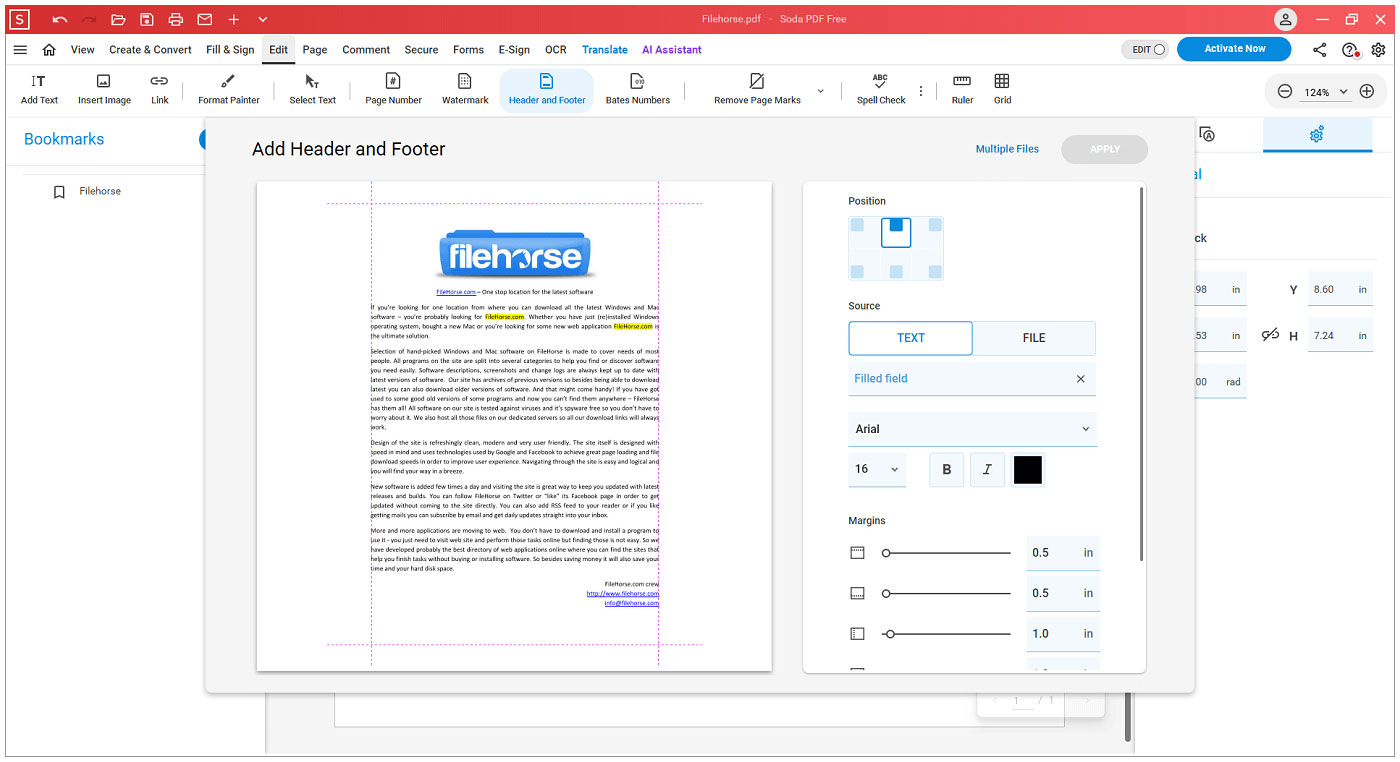Expand the Remove Page Marks dropdown arrow
Viewport: 1400px width, 762px height.
(821, 91)
